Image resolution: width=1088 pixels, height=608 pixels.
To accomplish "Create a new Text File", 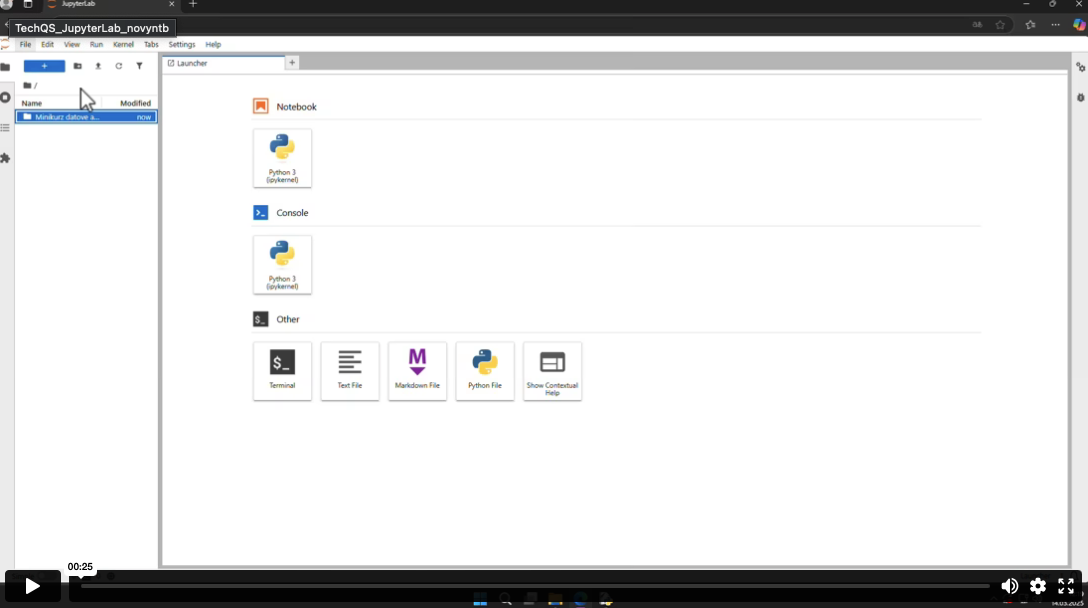I will 350,371.
